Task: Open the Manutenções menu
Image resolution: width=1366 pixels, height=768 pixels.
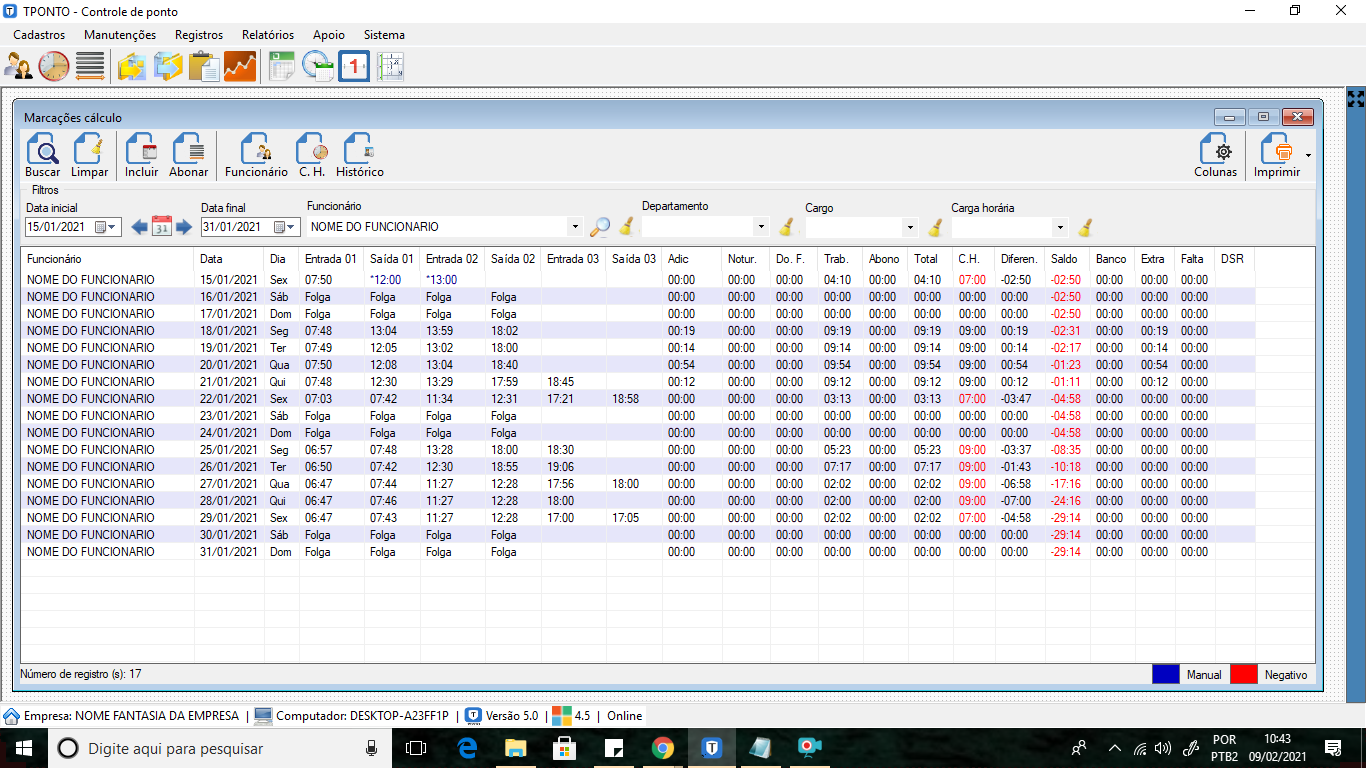Action: click(x=120, y=35)
